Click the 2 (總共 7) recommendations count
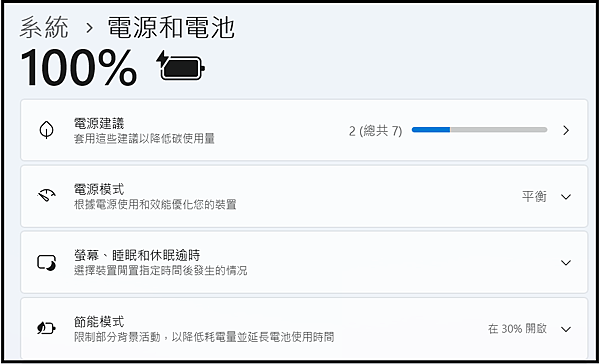 click(x=375, y=131)
